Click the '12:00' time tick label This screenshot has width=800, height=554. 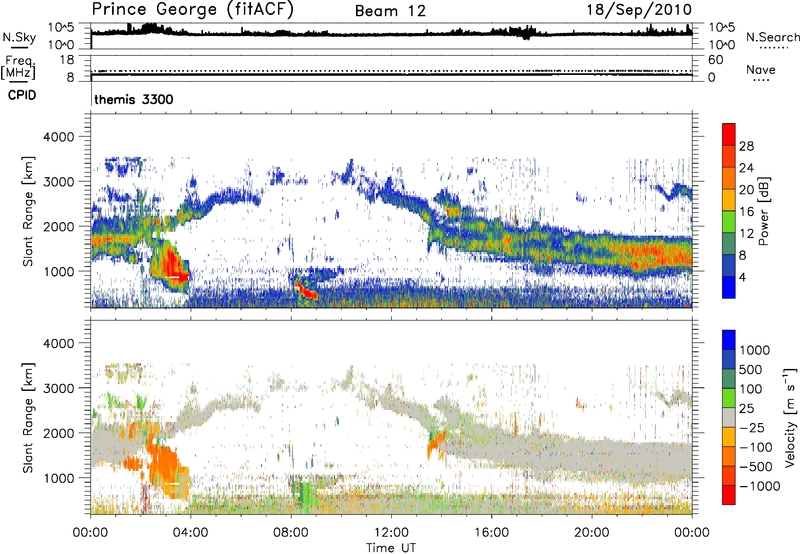tap(391, 533)
